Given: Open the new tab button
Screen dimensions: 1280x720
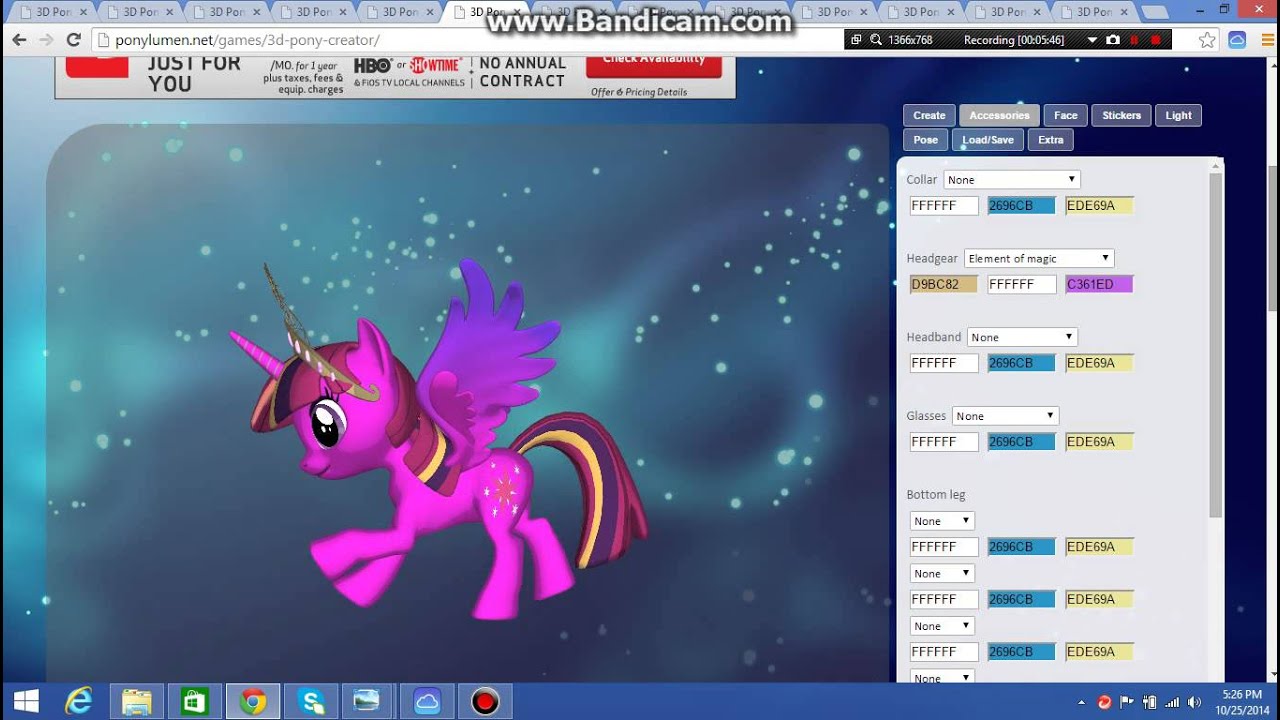Looking at the screenshot, I should pos(1154,12).
